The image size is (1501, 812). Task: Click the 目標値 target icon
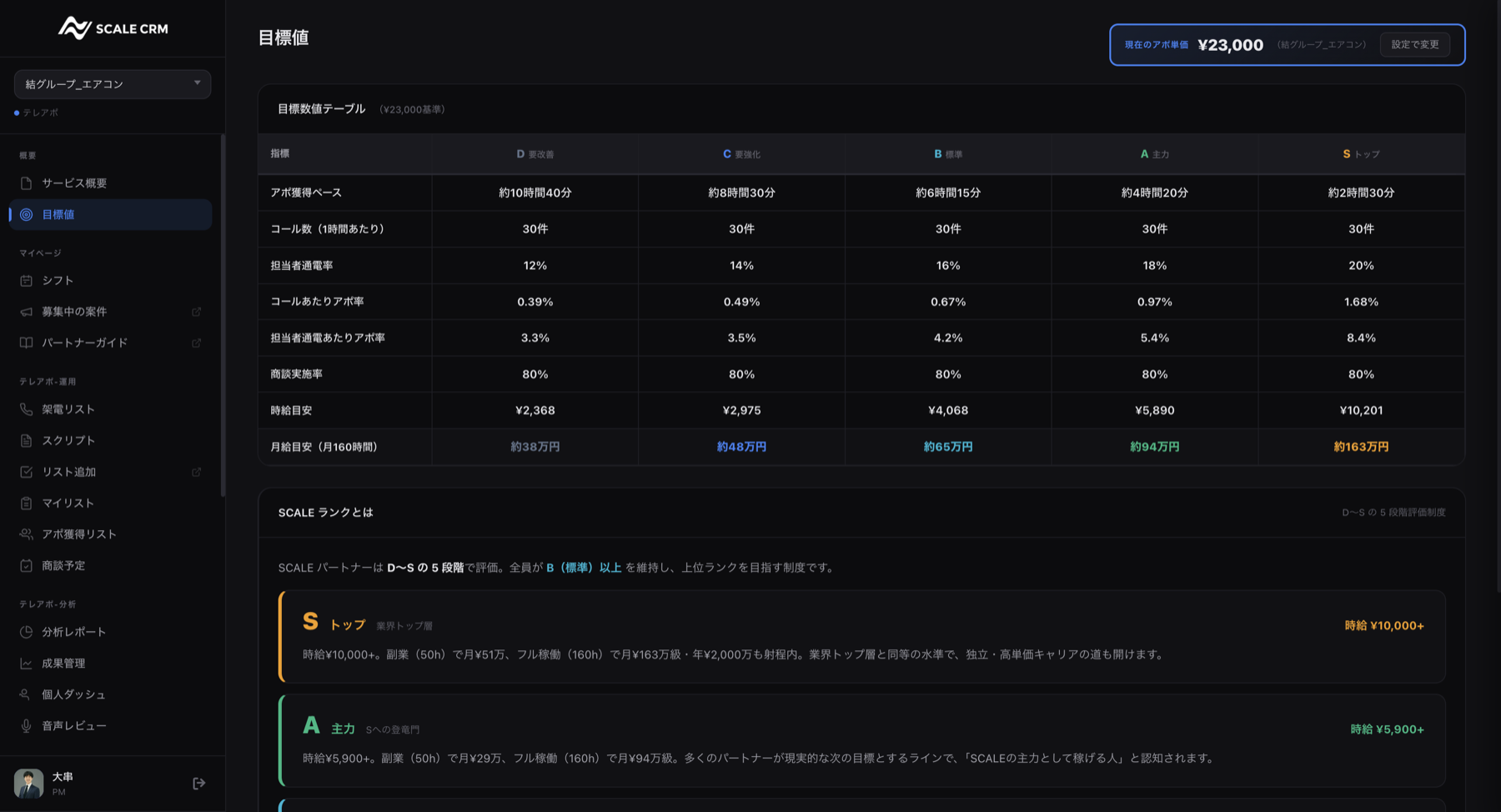27,215
